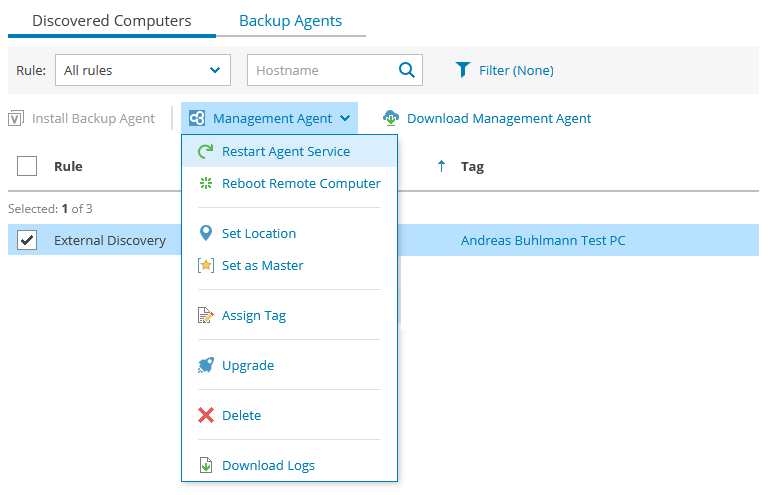778x495 pixels.
Task: Click the Set as Master star icon
Action: click(205, 265)
